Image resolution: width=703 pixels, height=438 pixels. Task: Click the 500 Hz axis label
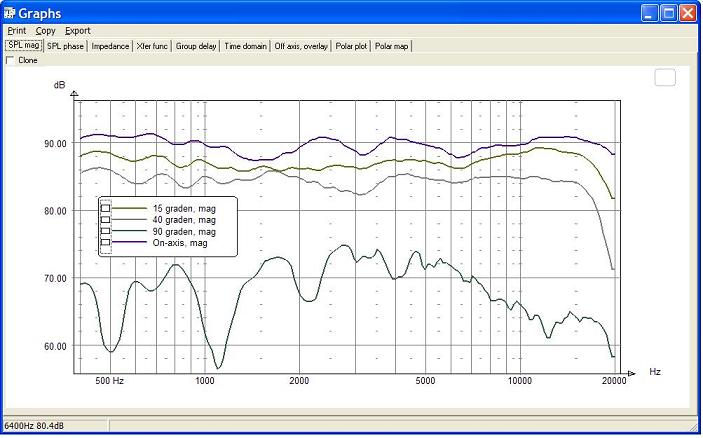109,381
